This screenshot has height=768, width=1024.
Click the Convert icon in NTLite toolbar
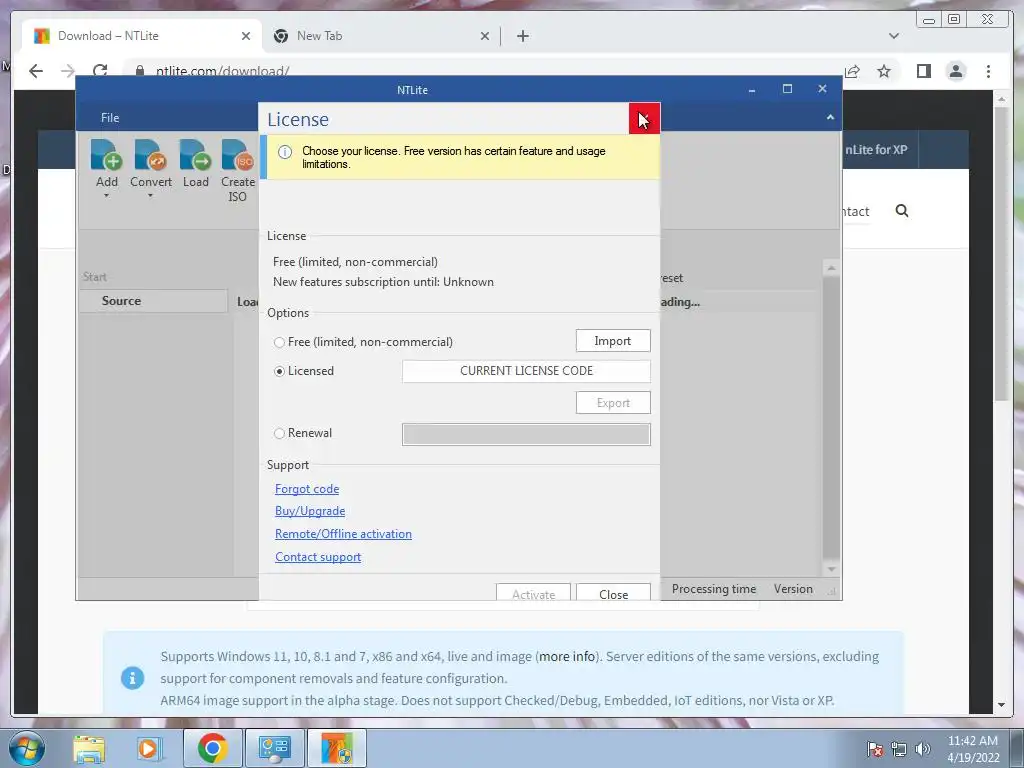tap(150, 155)
